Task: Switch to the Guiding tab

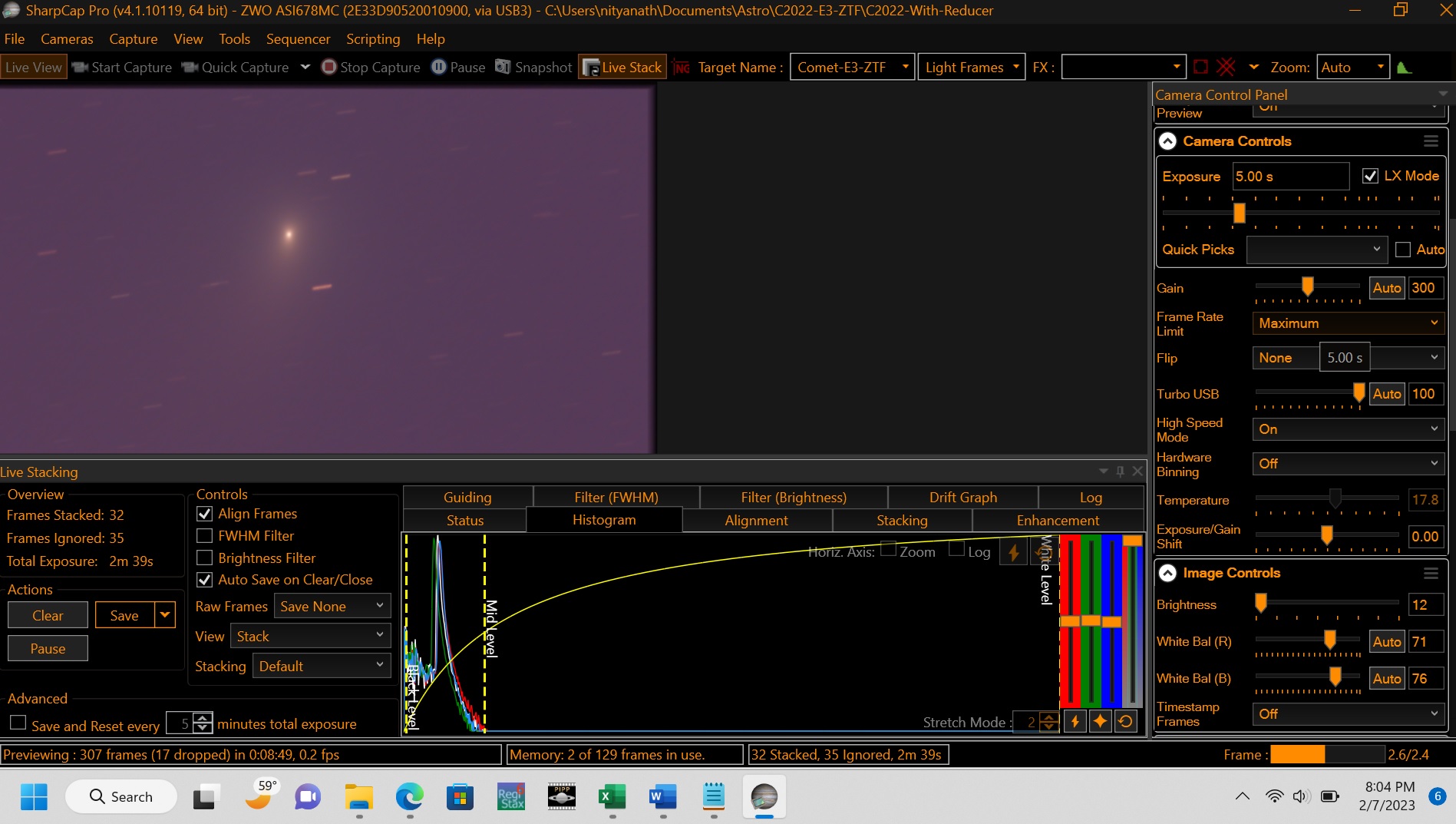Action: tap(467, 498)
